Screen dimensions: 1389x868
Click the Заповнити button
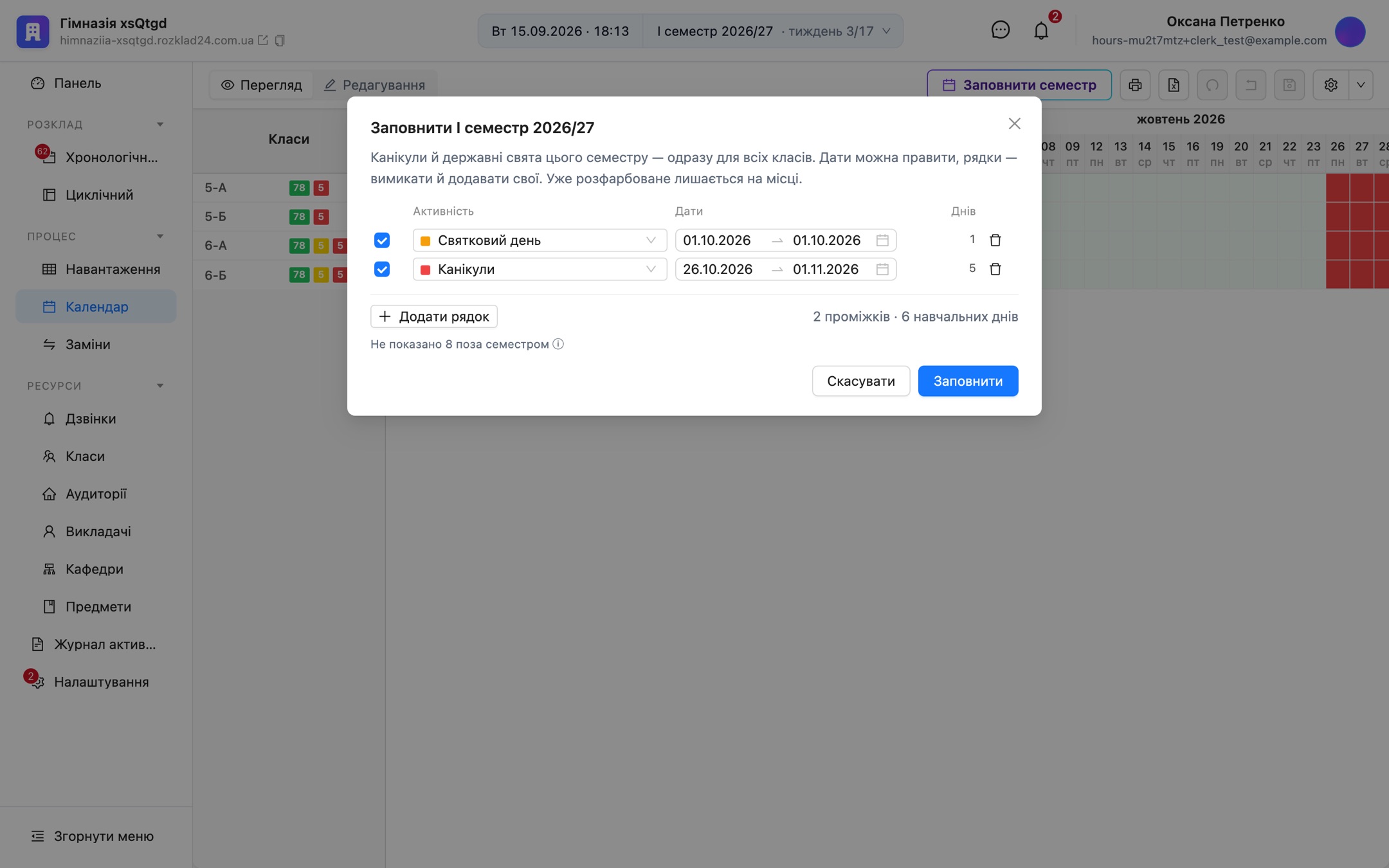tap(968, 381)
